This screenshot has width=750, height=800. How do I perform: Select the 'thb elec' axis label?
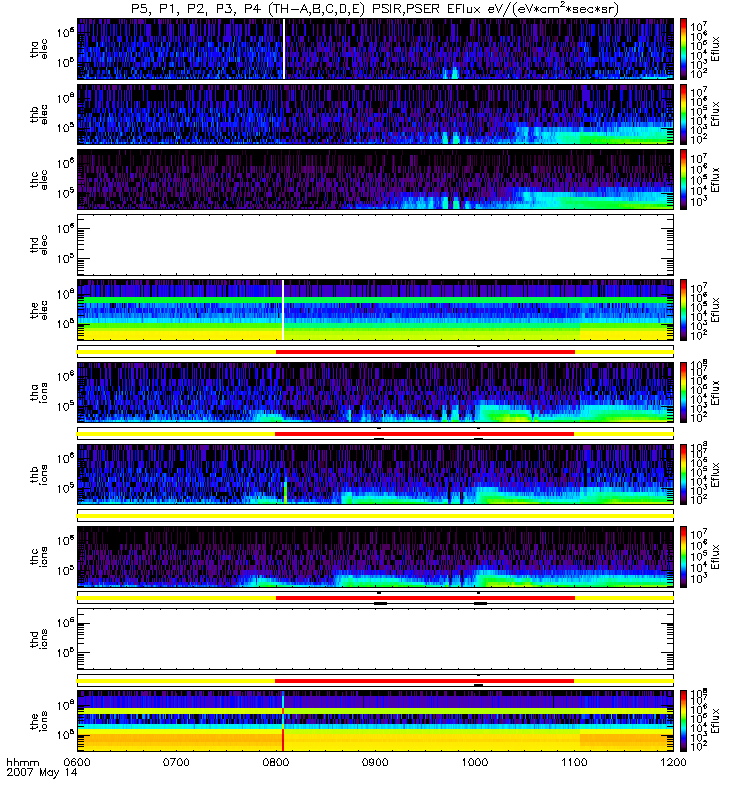38,114
